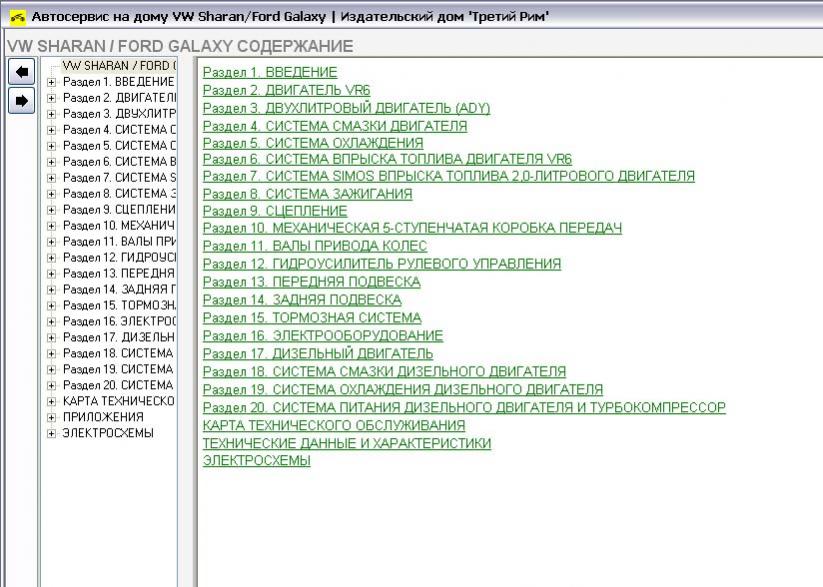Viewport: 823px width, 587px height.
Task: Open link Раздел 3. ДВУХЛИТРОВЫЙ ДВИГАТЕЛЬ (ADY)
Action: 346,108
